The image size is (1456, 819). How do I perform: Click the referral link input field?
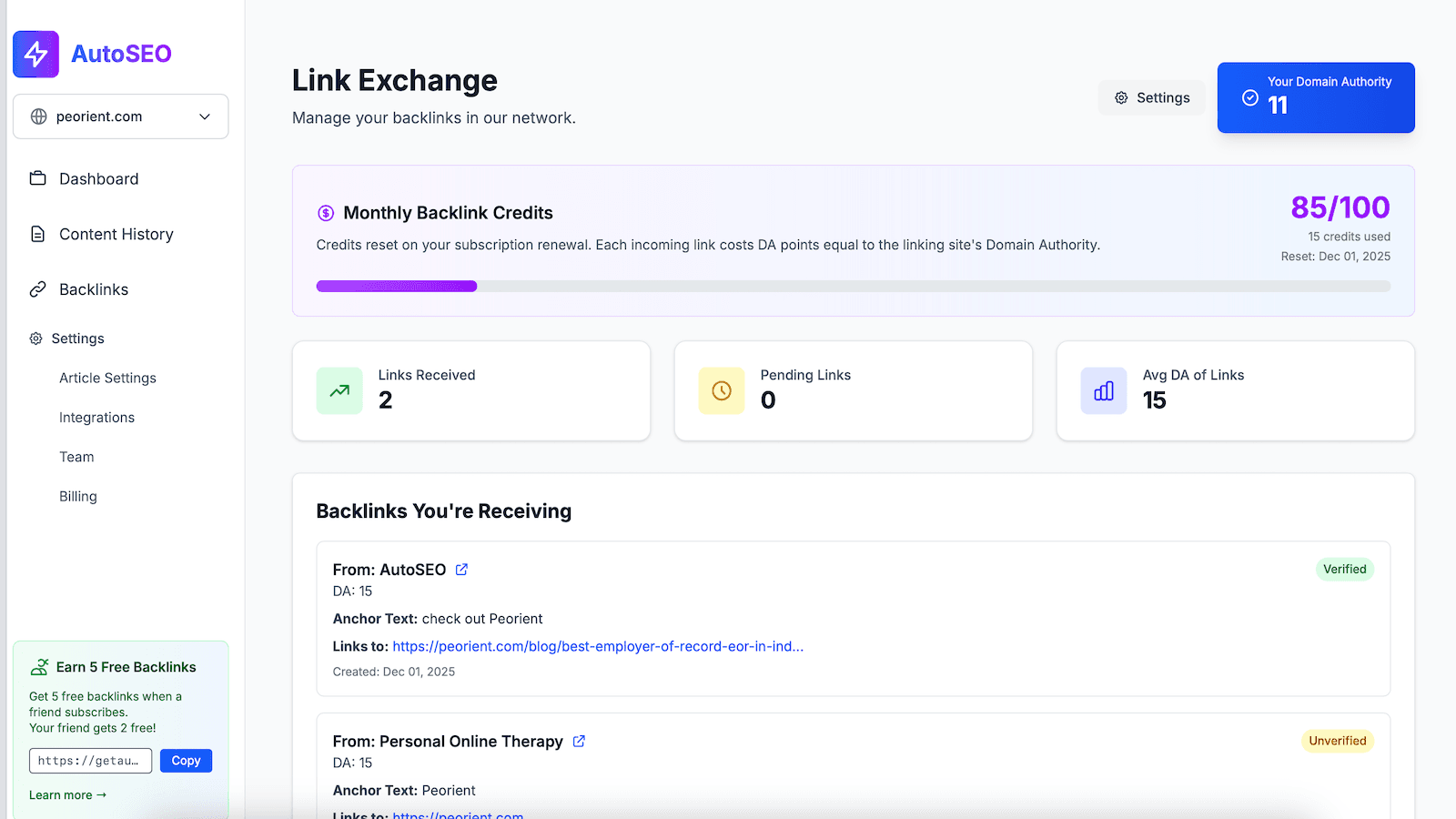[90, 761]
